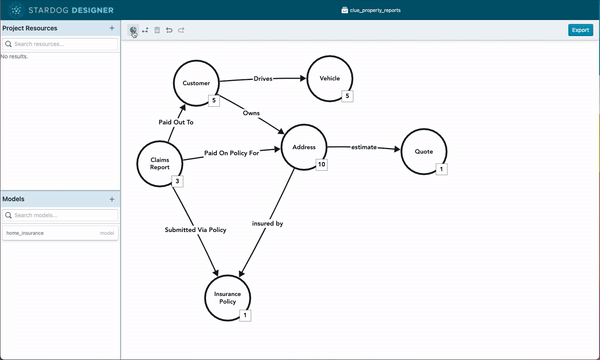Click the Stardog logo icon
Image resolution: width=600 pixels, height=360 pixels.
[16, 10]
